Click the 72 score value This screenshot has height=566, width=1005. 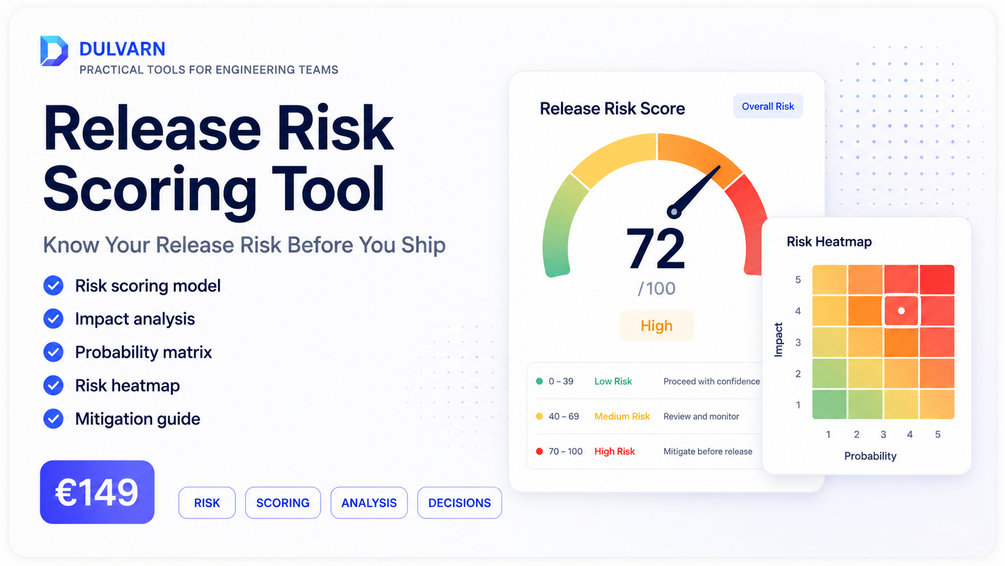click(656, 249)
